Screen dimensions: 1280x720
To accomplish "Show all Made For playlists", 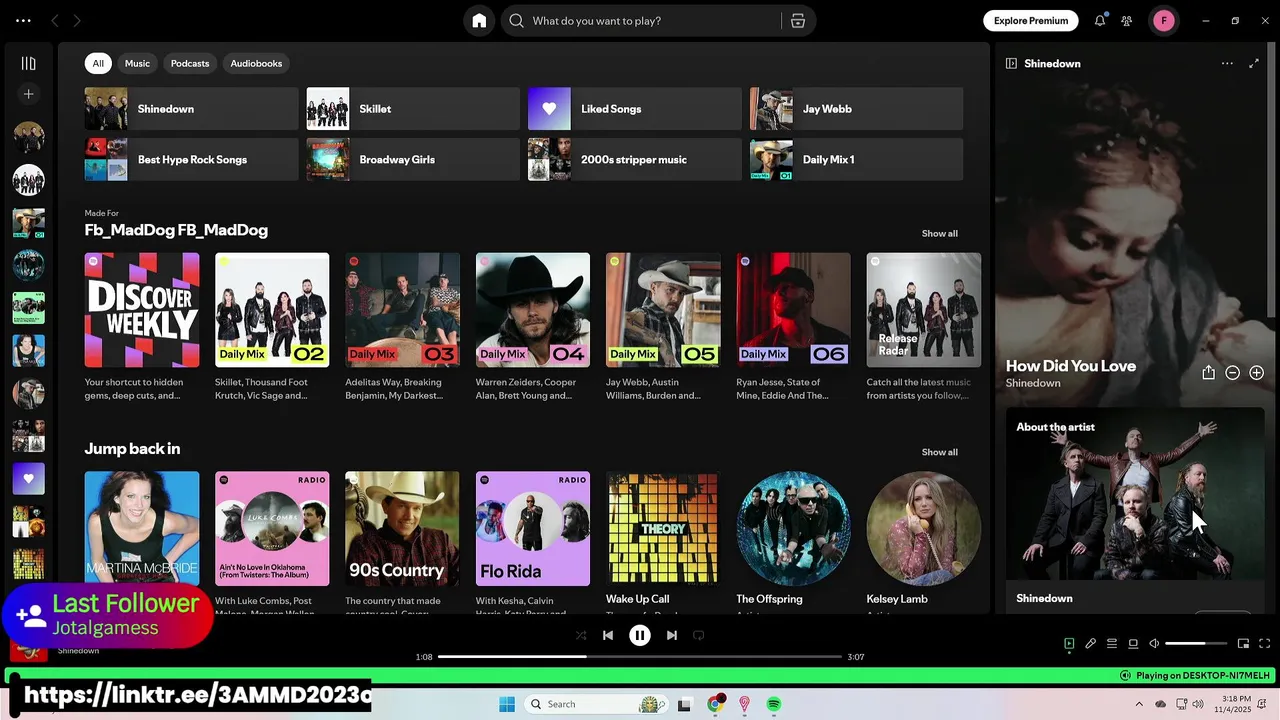I will coord(939,233).
